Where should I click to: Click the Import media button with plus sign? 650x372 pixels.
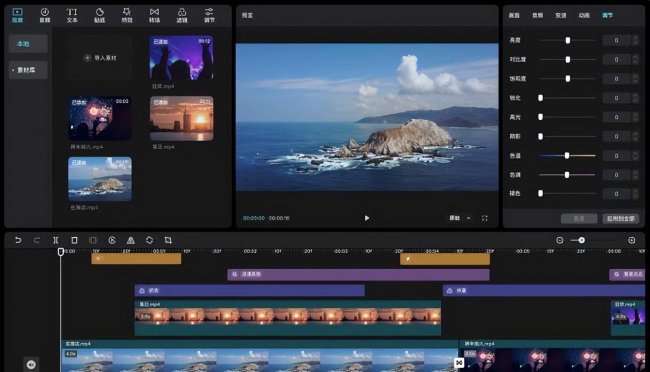point(100,58)
